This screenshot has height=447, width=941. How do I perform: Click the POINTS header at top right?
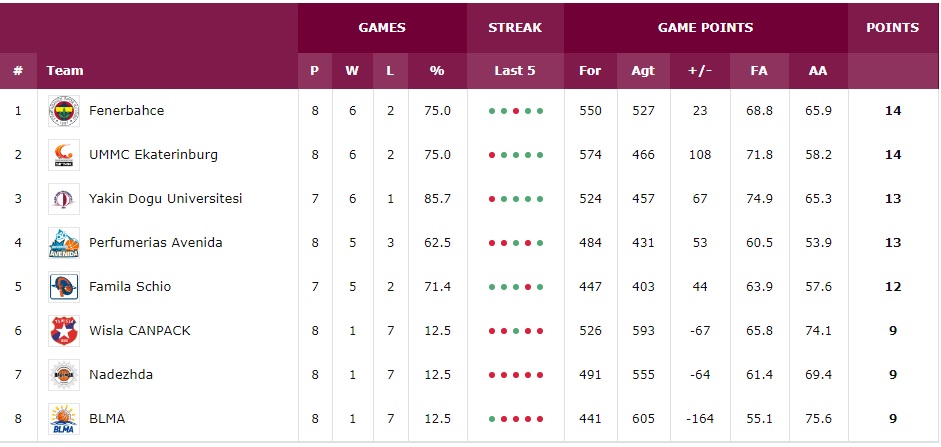[892, 28]
